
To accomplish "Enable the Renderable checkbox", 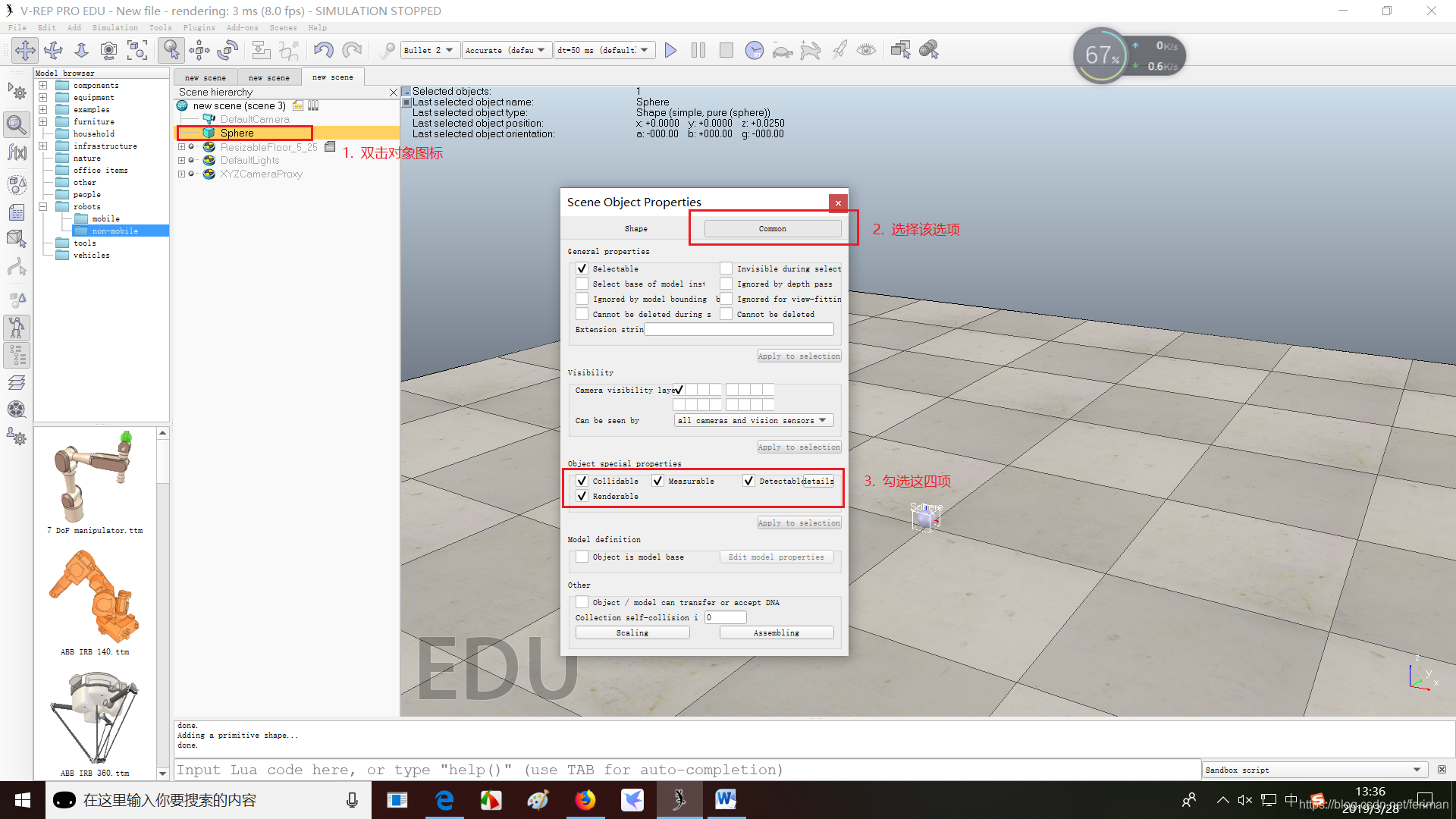I will [x=583, y=496].
